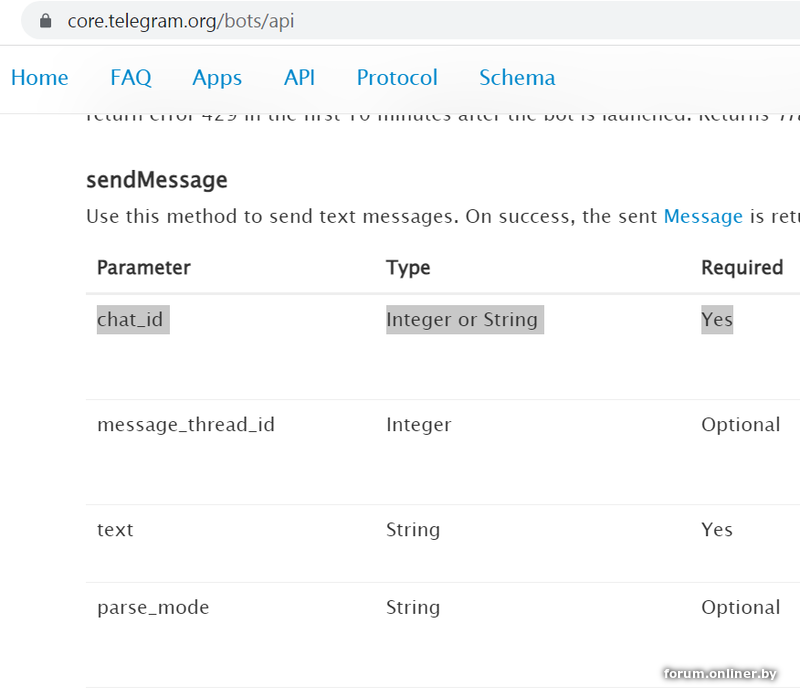
Task: Click the Parameter column header
Action: [x=144, y=268]
